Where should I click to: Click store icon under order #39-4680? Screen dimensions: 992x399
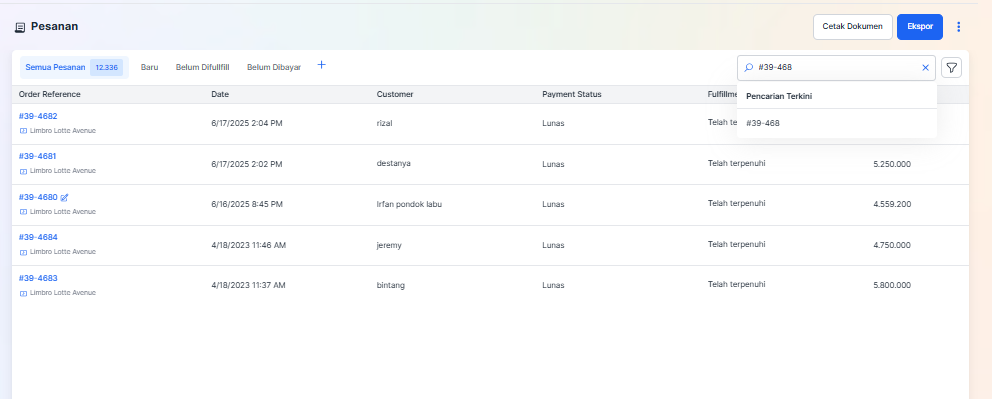click(x=23, y=212)
